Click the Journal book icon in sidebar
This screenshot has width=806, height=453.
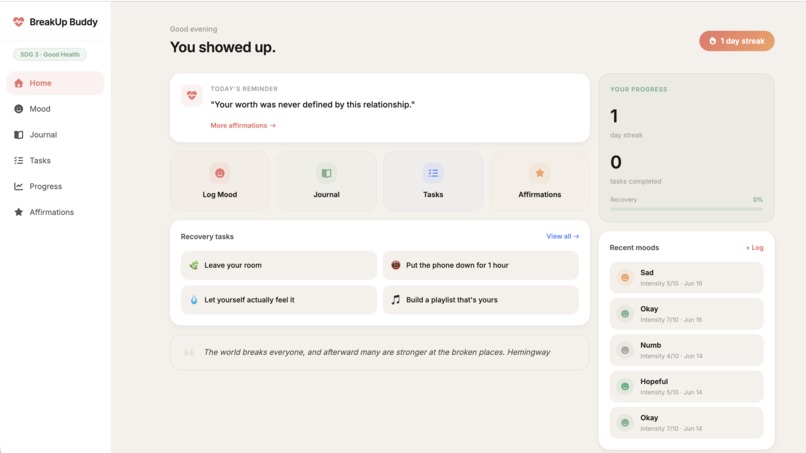pos(19,135)
